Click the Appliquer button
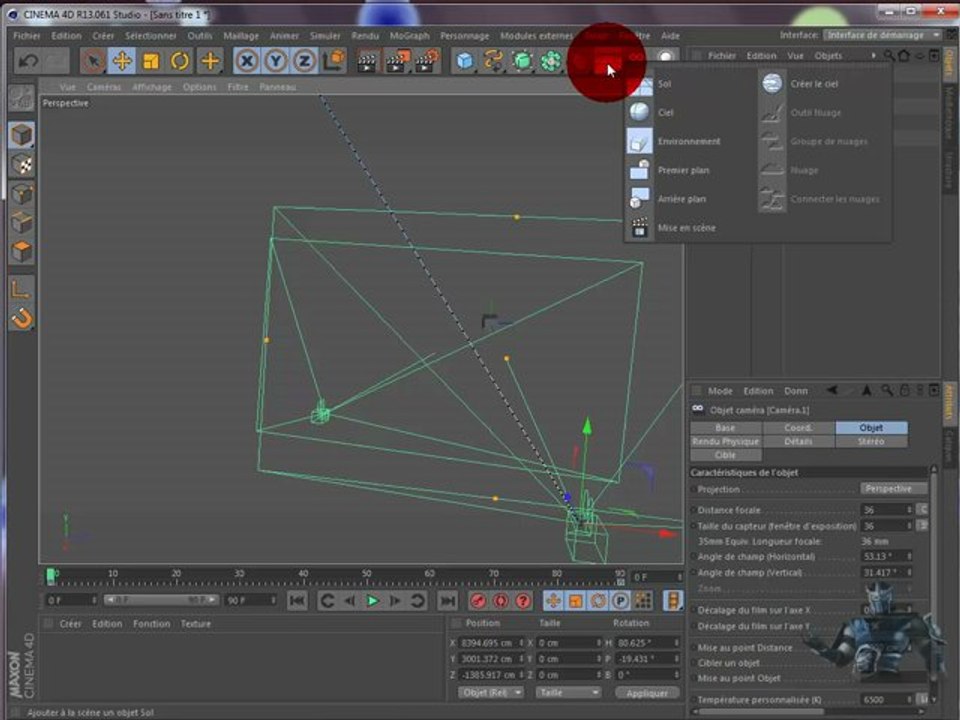Viewport: 960px width, 720px height. [646, 692]
